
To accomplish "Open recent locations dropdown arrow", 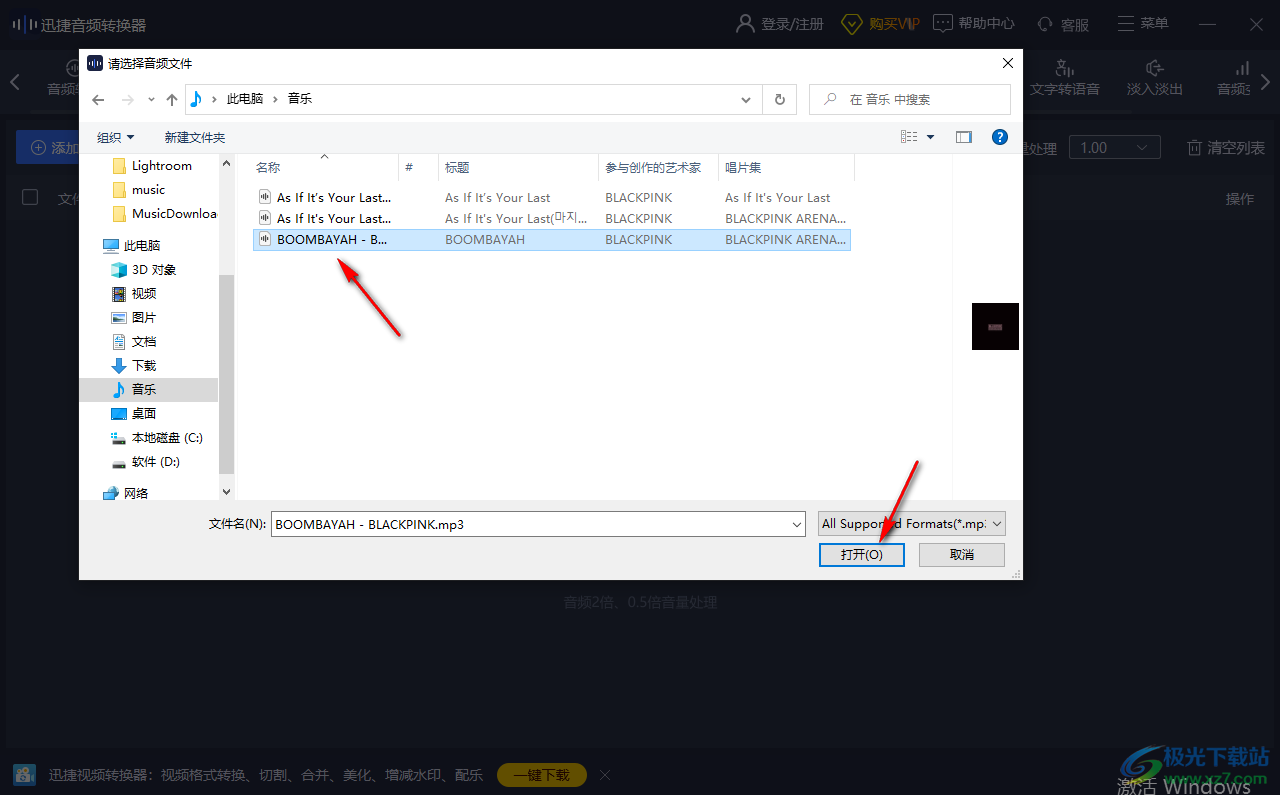I will pos(151,99).
